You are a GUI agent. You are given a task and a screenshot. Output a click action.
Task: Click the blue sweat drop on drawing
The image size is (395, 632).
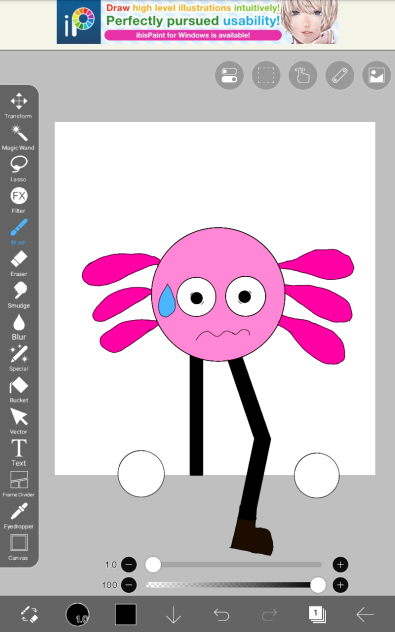tap(167, 300)
